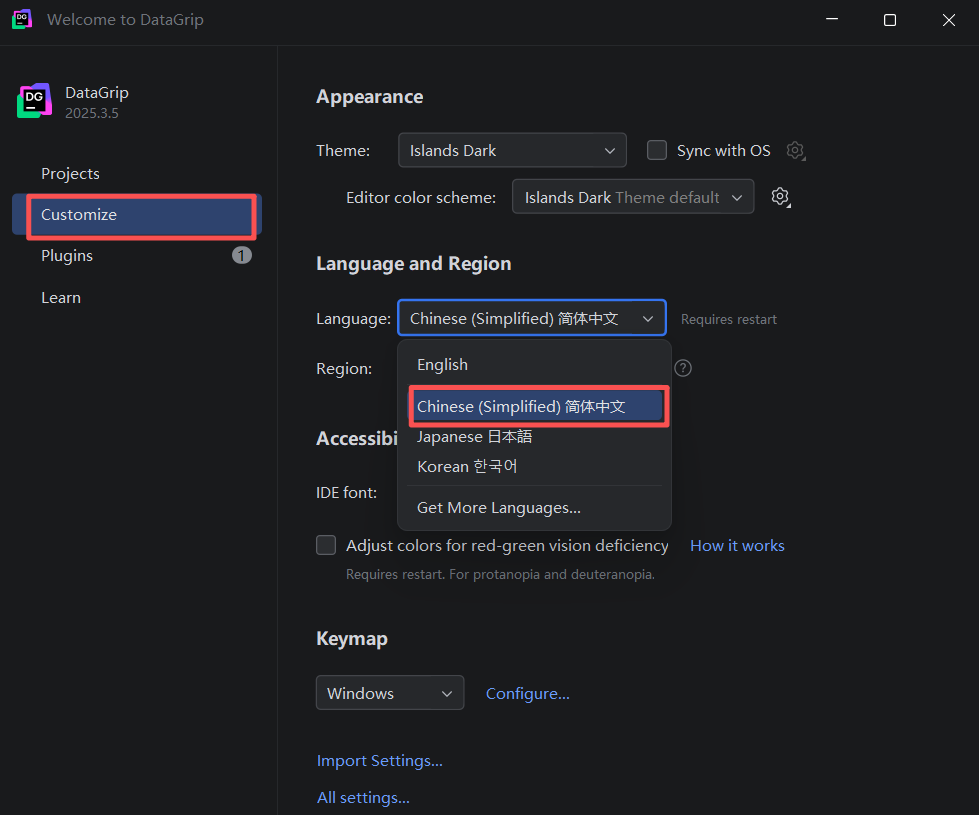Open theme sync settings gear icon
Image resolution: width=979 pixels, height=815 pixels.
pyautogui.click(x=795, y=151)
